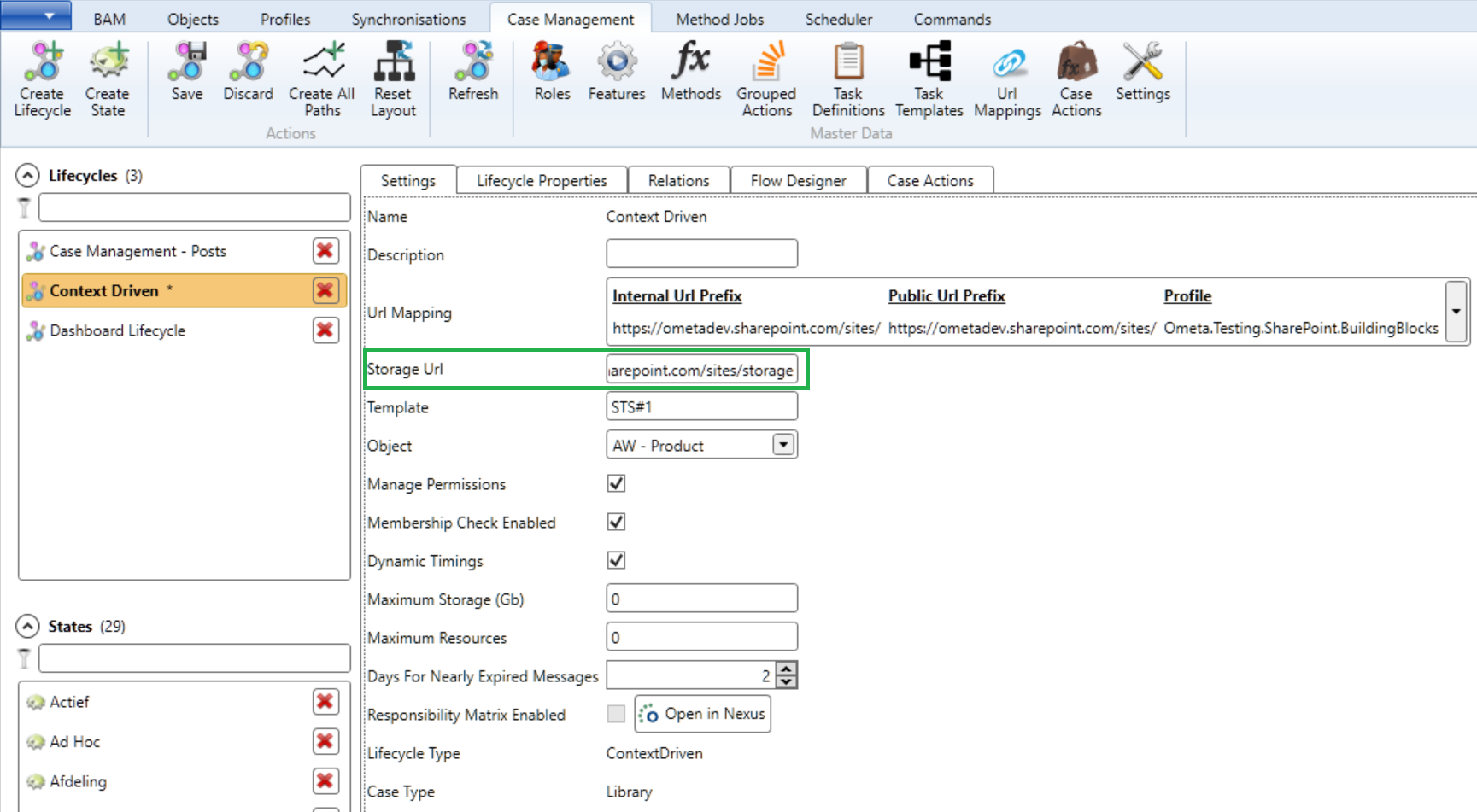Uncheck the Manage Permissions checkbox
The width and height of the screenshot is (1477, 812).
click(x=616, y=484)
